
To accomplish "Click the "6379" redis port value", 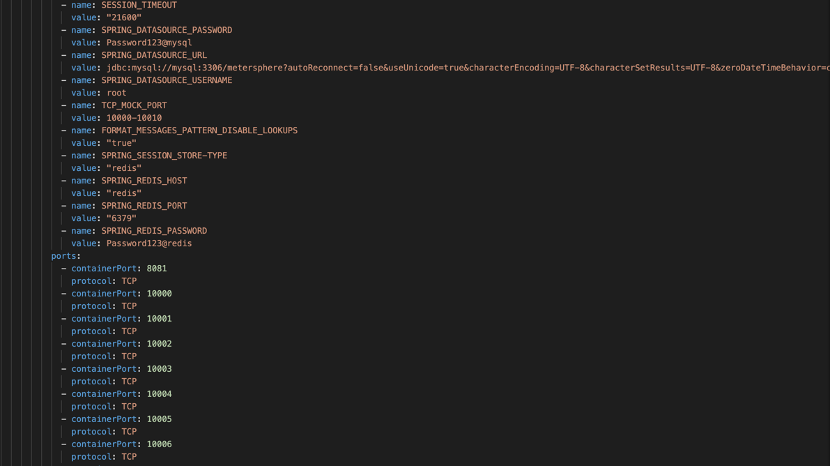I will coord(121,218).
